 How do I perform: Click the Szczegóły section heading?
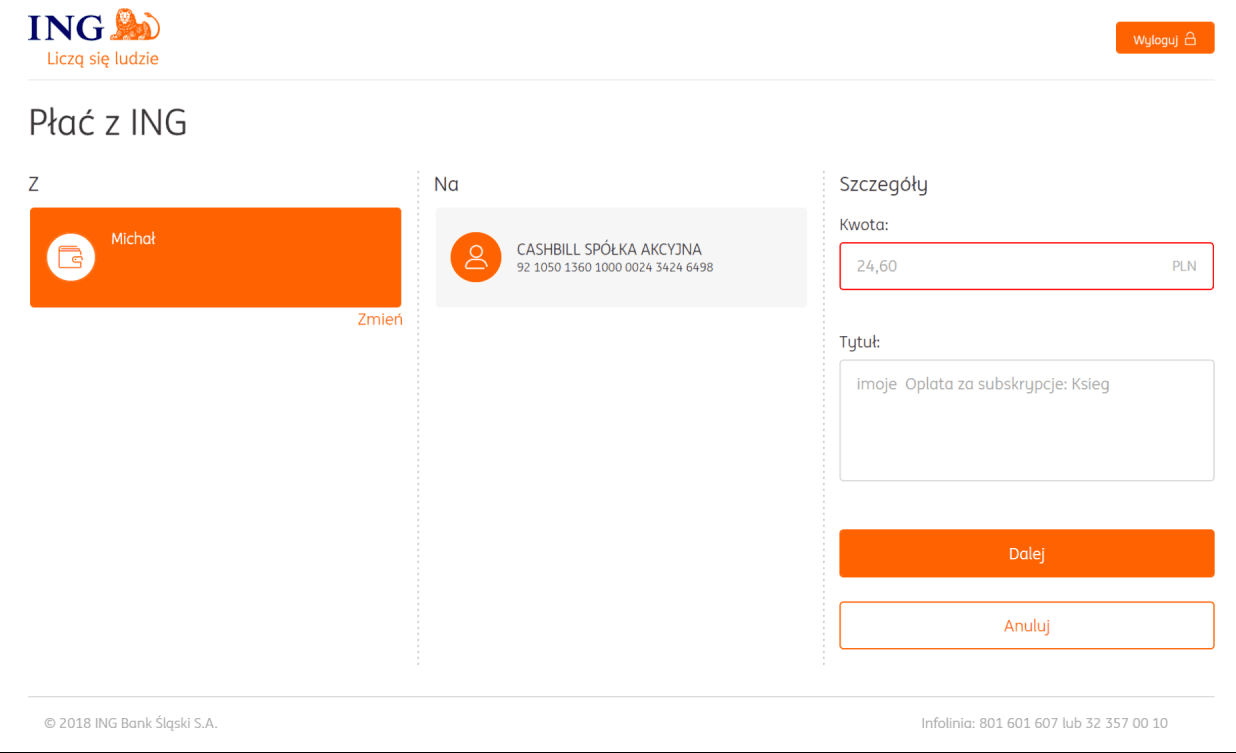pyautogui.click(x=884, y=185)
